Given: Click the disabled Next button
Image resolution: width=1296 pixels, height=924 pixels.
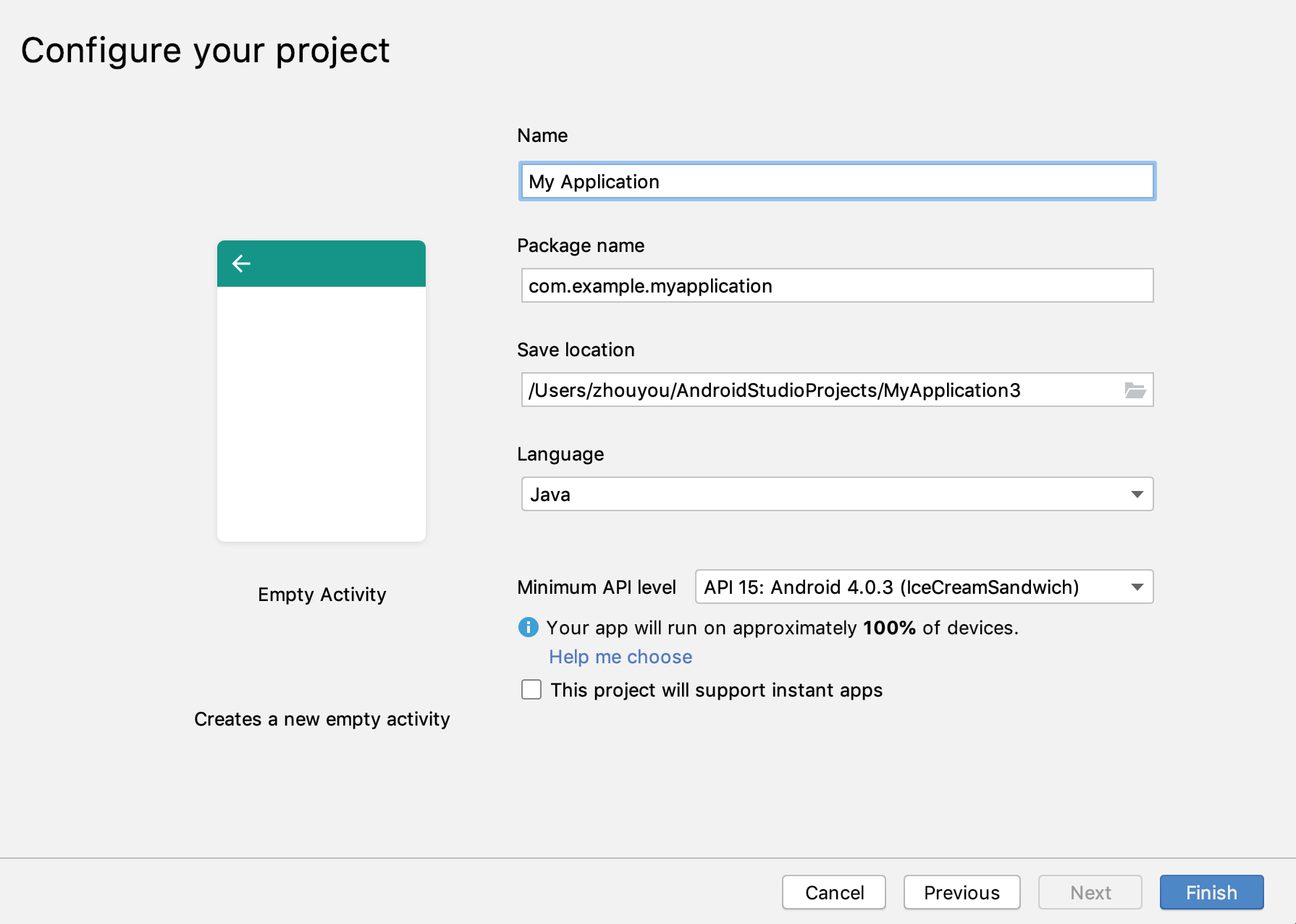Looking at the screenshot, I should 1090,892.
